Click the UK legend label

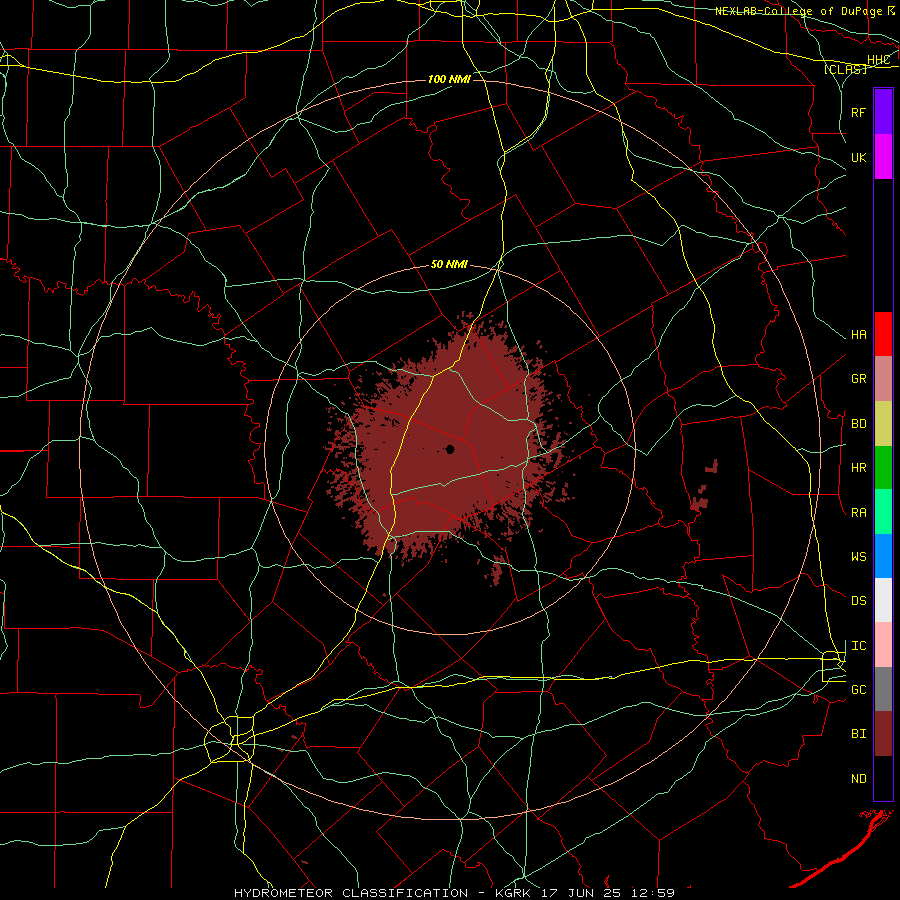pyautogui.click(x=859, y=157)
